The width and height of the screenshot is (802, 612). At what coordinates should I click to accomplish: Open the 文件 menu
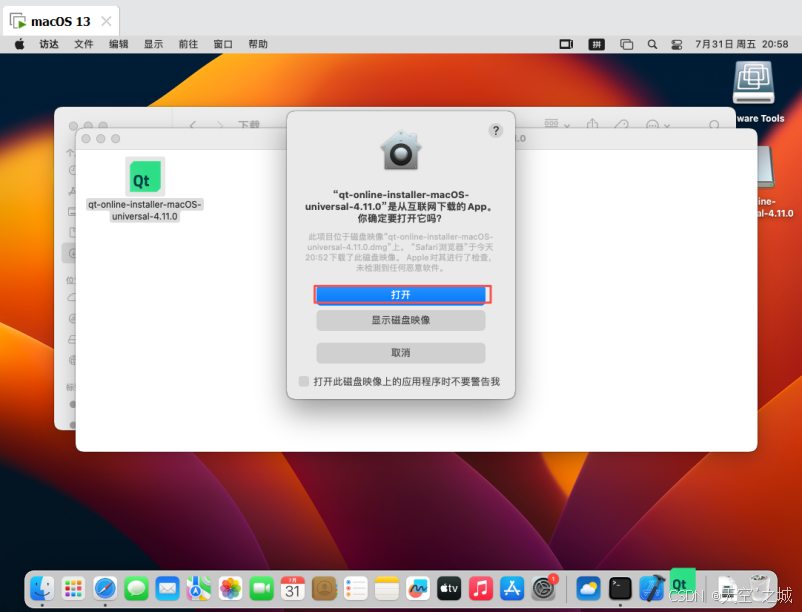84,44
